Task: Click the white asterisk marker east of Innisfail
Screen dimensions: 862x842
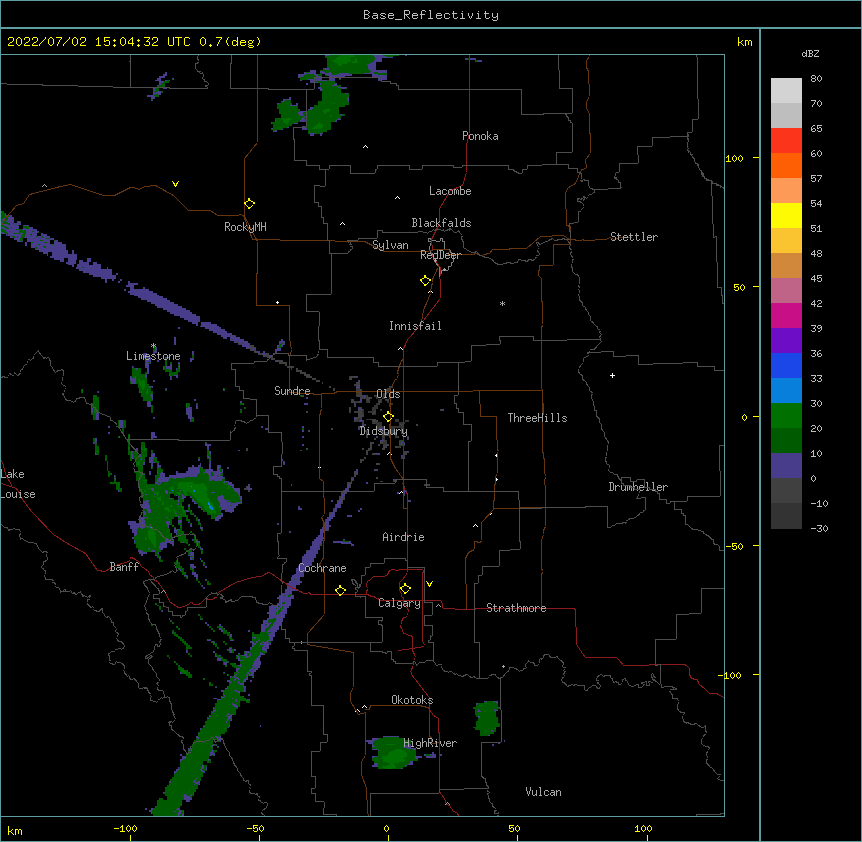Action: pos(502,303)
